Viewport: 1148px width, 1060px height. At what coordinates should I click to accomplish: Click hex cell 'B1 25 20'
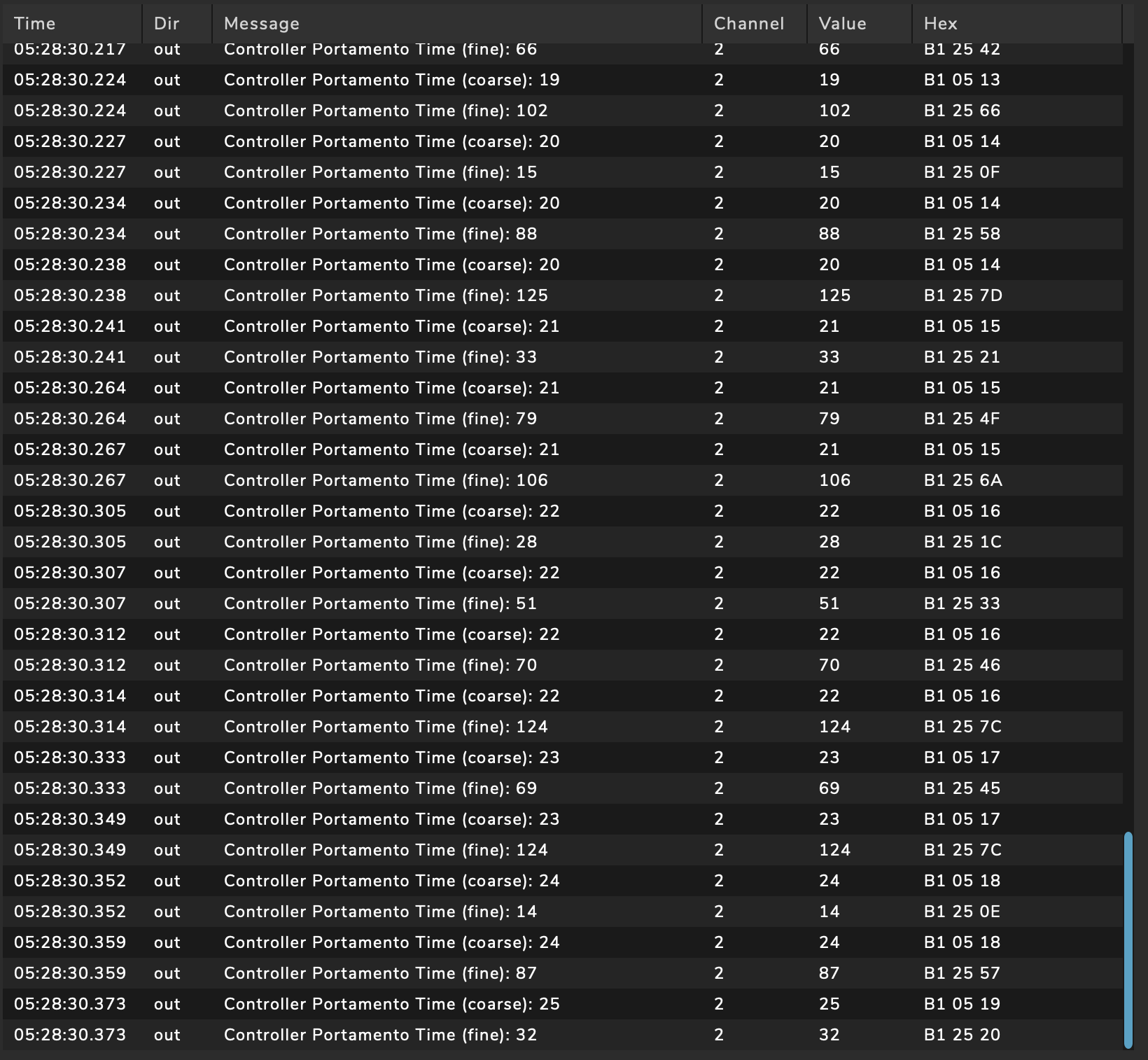coord(962,1035)
